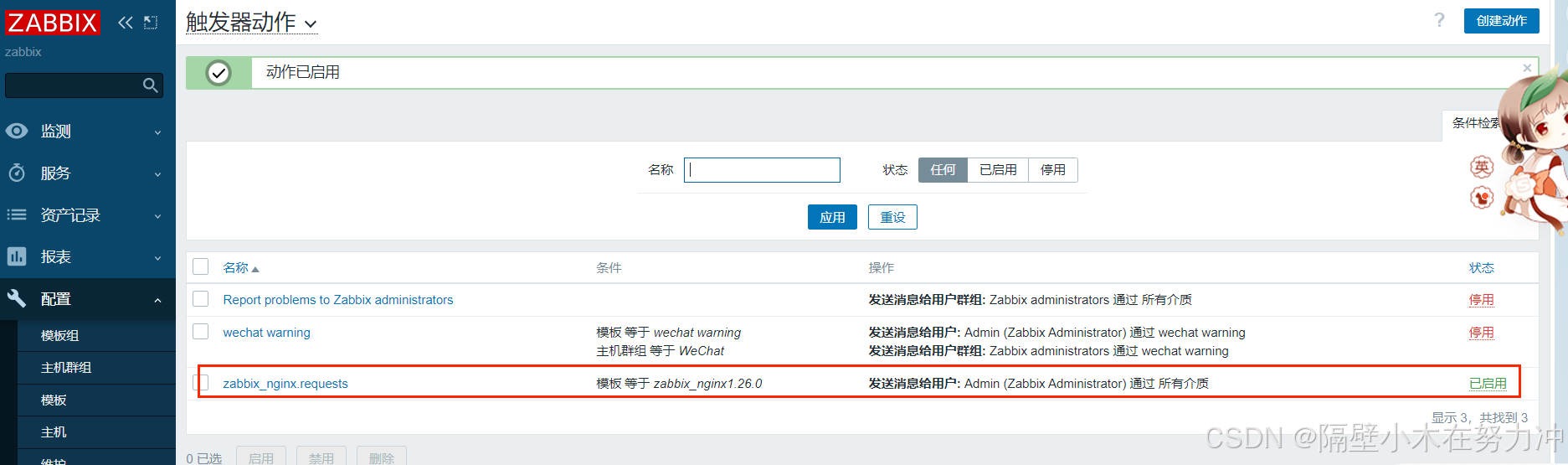Tick the select-all checkbox in table header

tap(201, 266)
